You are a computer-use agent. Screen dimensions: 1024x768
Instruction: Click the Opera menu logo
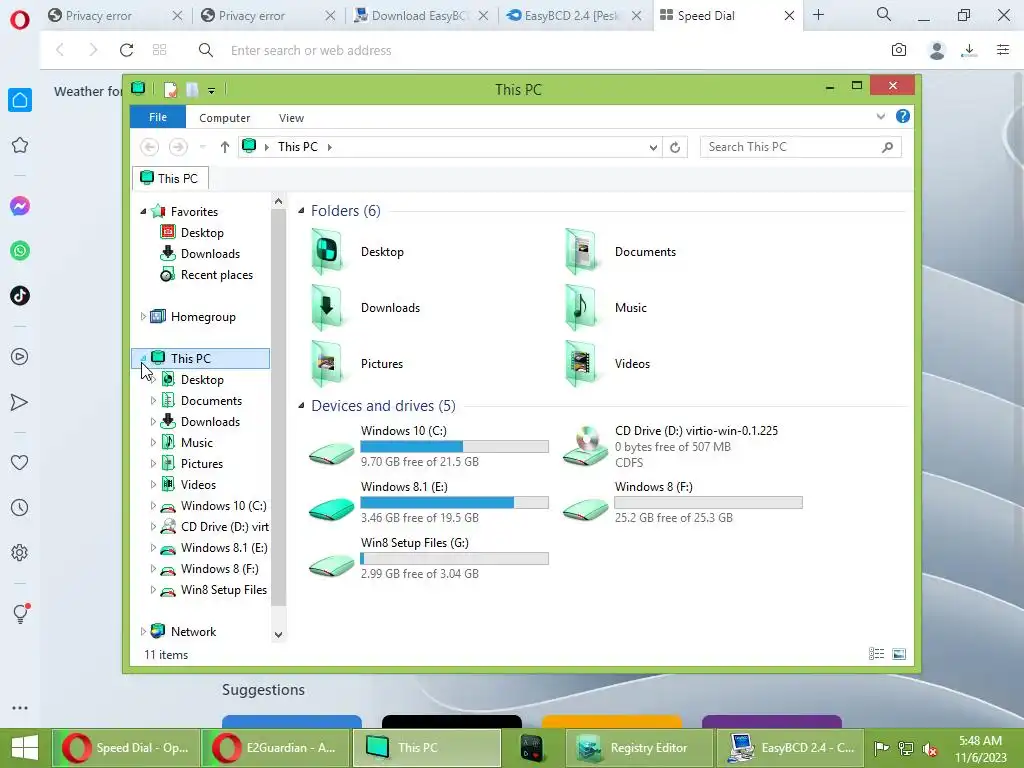pyautogui.click(x=20, y=20)
